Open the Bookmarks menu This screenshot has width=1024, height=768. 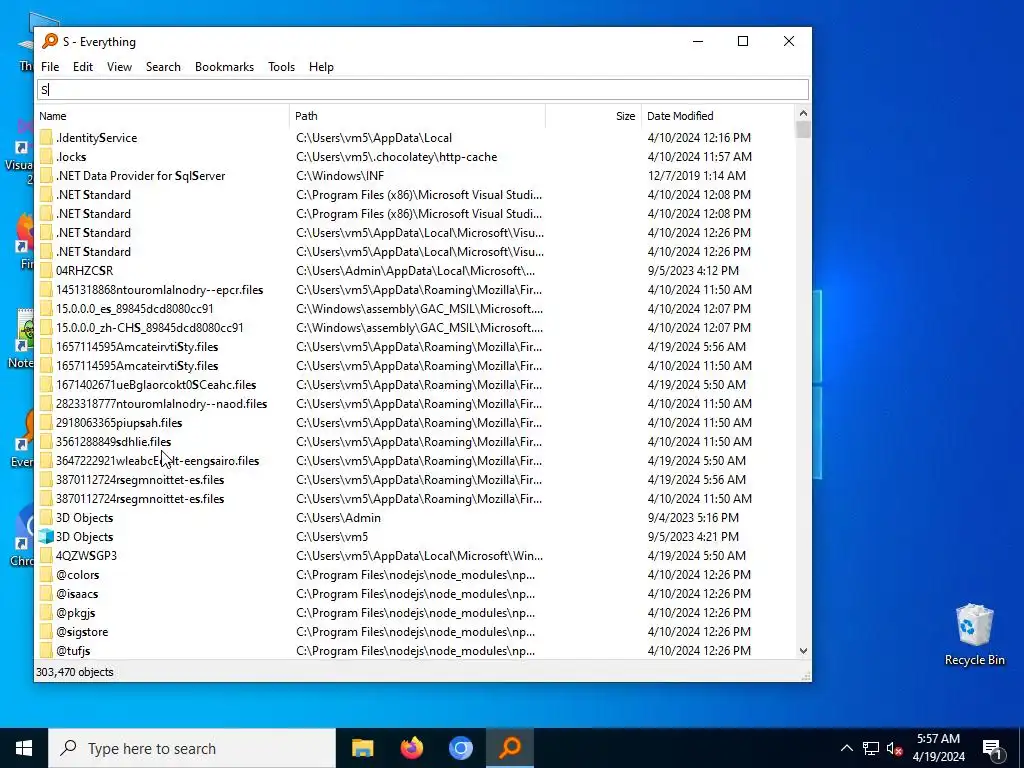coord(224,67)
